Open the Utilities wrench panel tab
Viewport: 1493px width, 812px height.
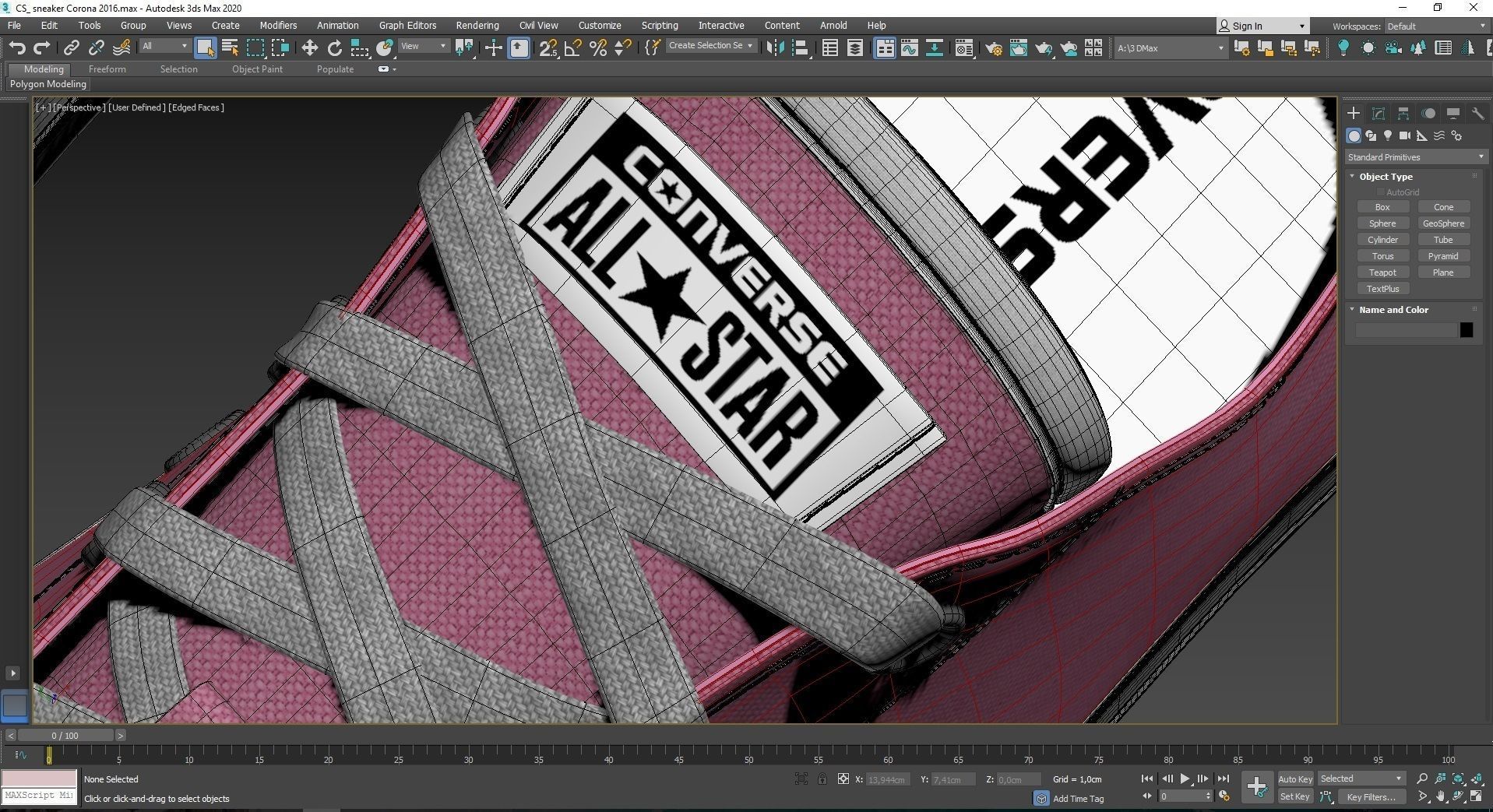click(1477, 114)
